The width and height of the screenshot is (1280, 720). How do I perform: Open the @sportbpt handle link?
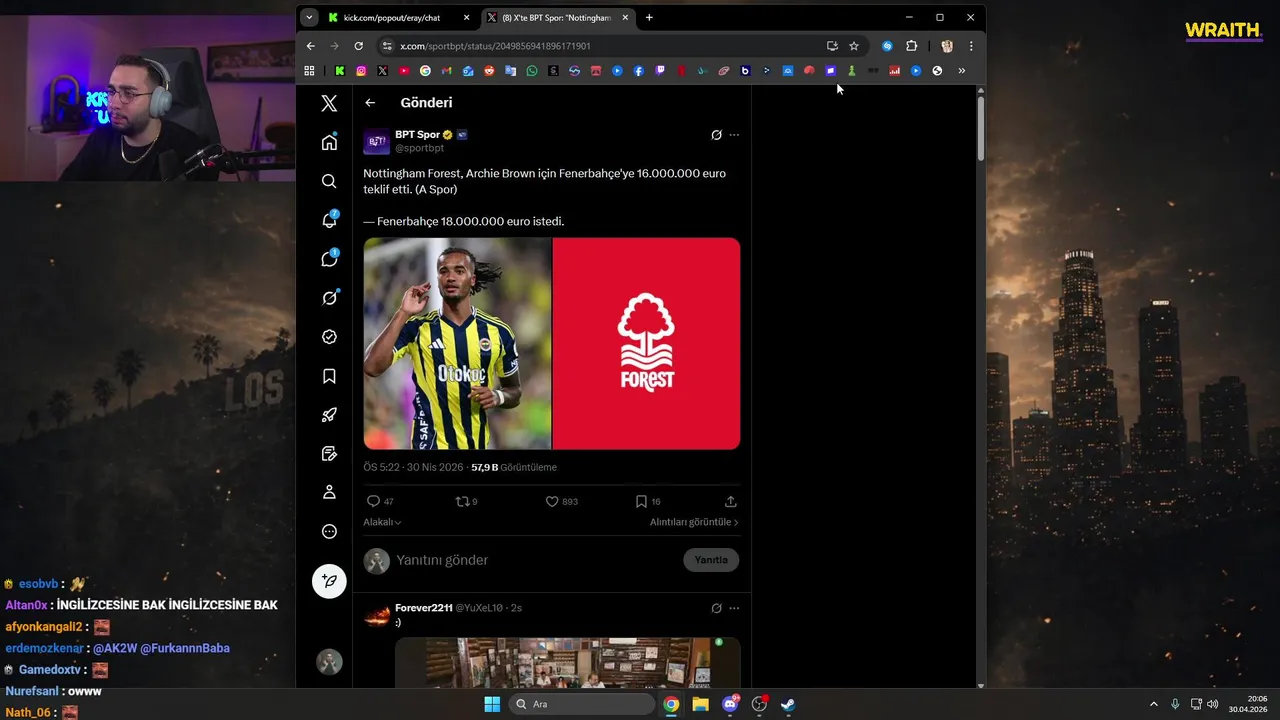pos(420,148)
